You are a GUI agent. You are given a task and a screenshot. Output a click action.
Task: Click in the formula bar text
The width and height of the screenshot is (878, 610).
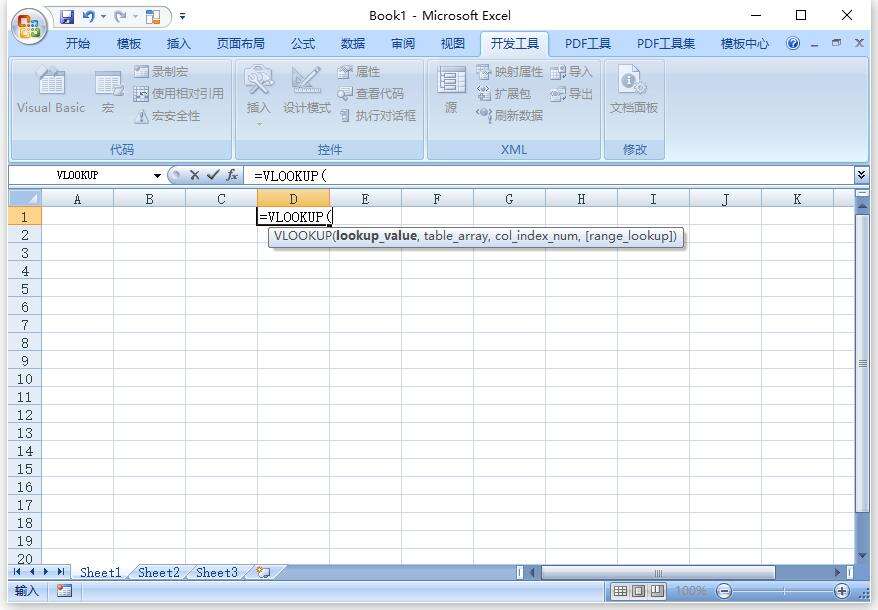tap(290, 176)
